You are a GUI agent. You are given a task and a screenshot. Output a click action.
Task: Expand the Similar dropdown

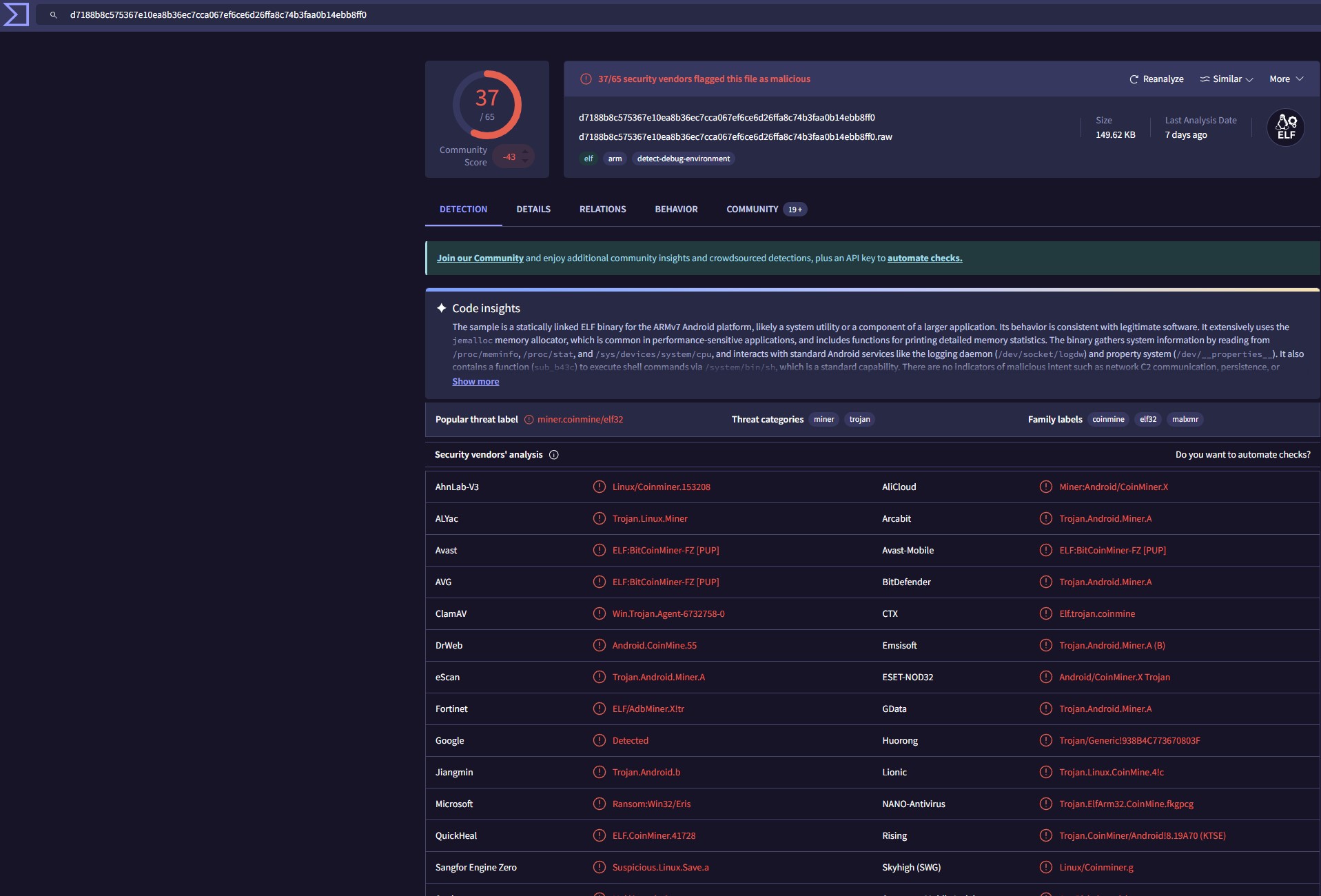[x=1227, y=79]
